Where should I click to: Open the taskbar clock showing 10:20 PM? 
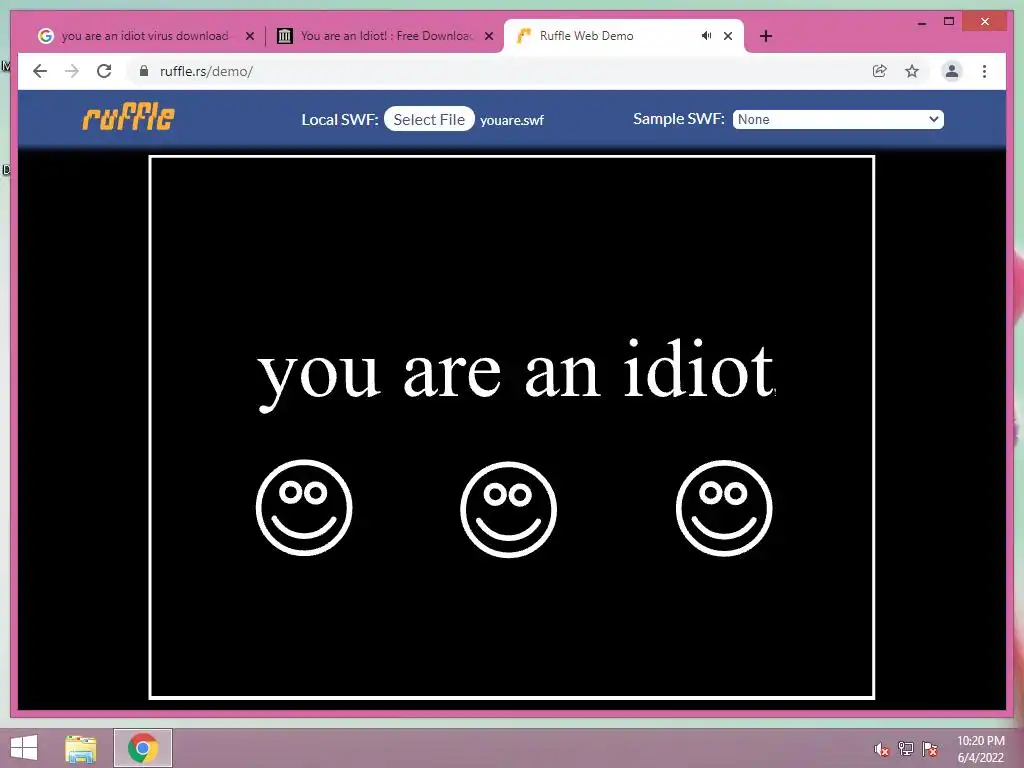[x=981, y=749]
